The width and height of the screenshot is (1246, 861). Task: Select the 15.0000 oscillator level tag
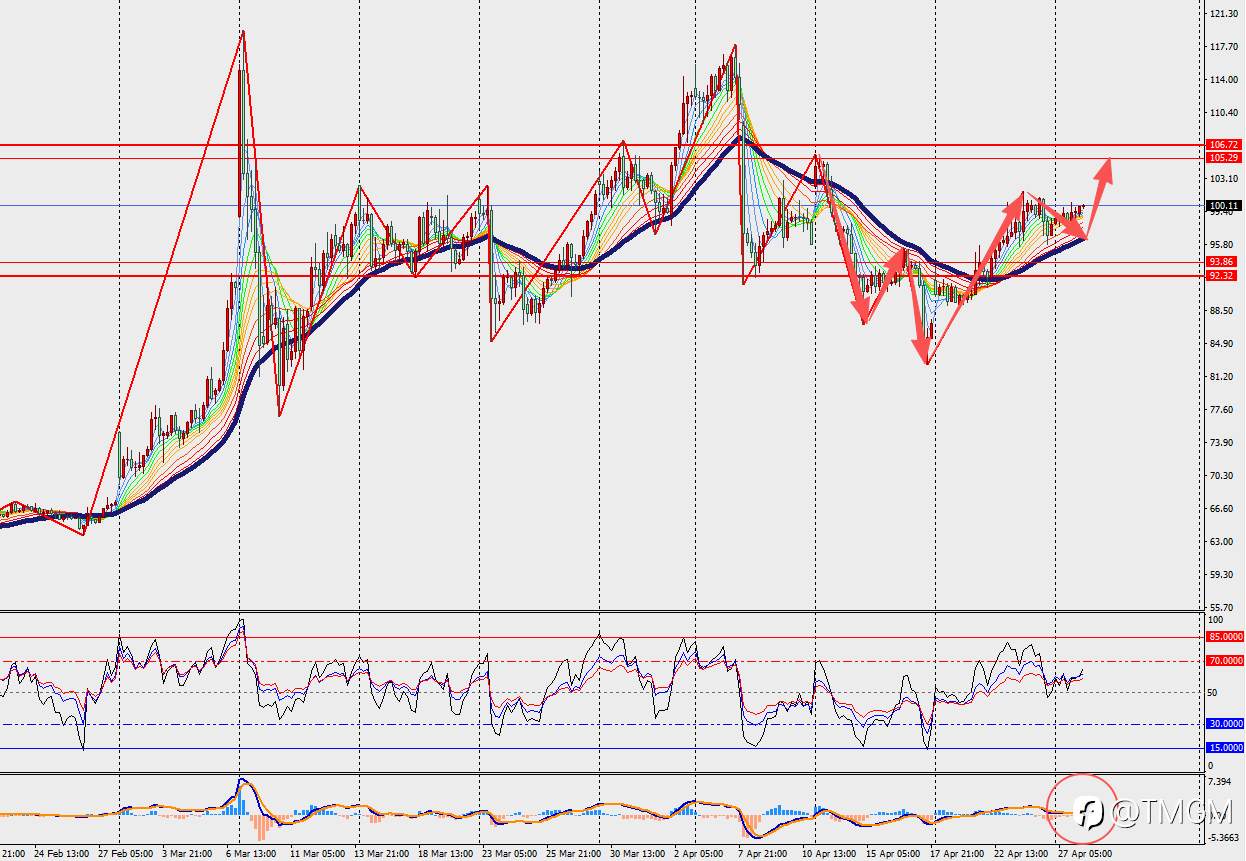pos(1225,748)
